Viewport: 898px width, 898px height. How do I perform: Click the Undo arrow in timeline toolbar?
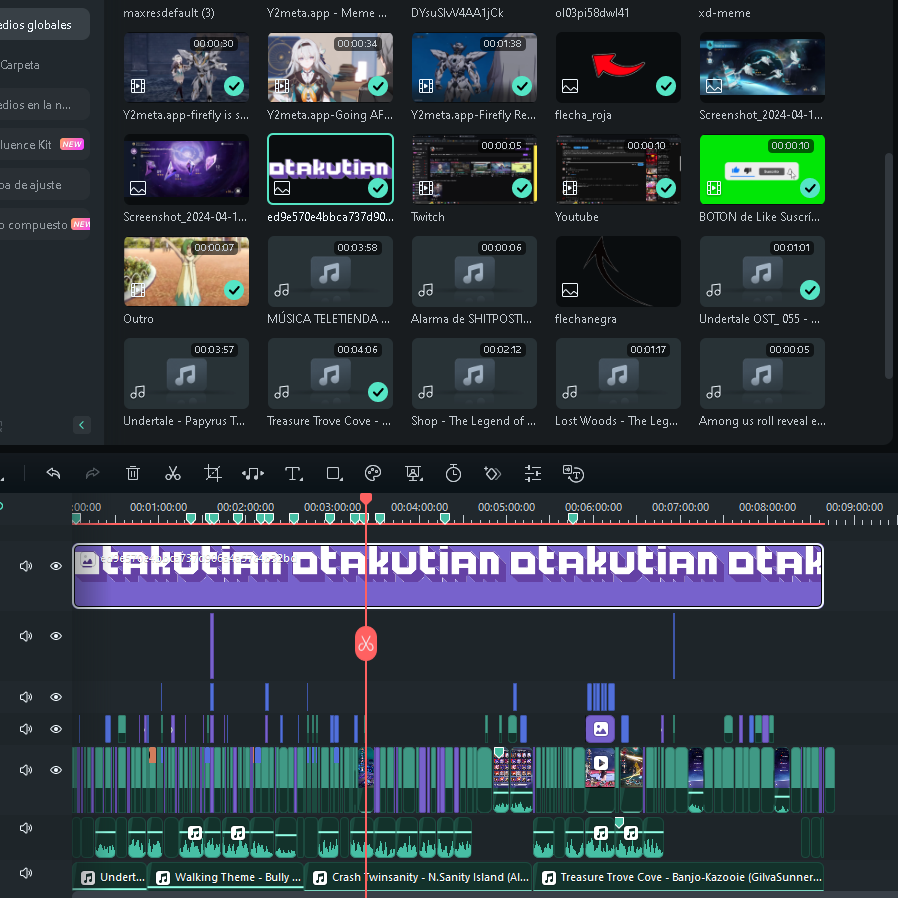(x=53, y=473)
